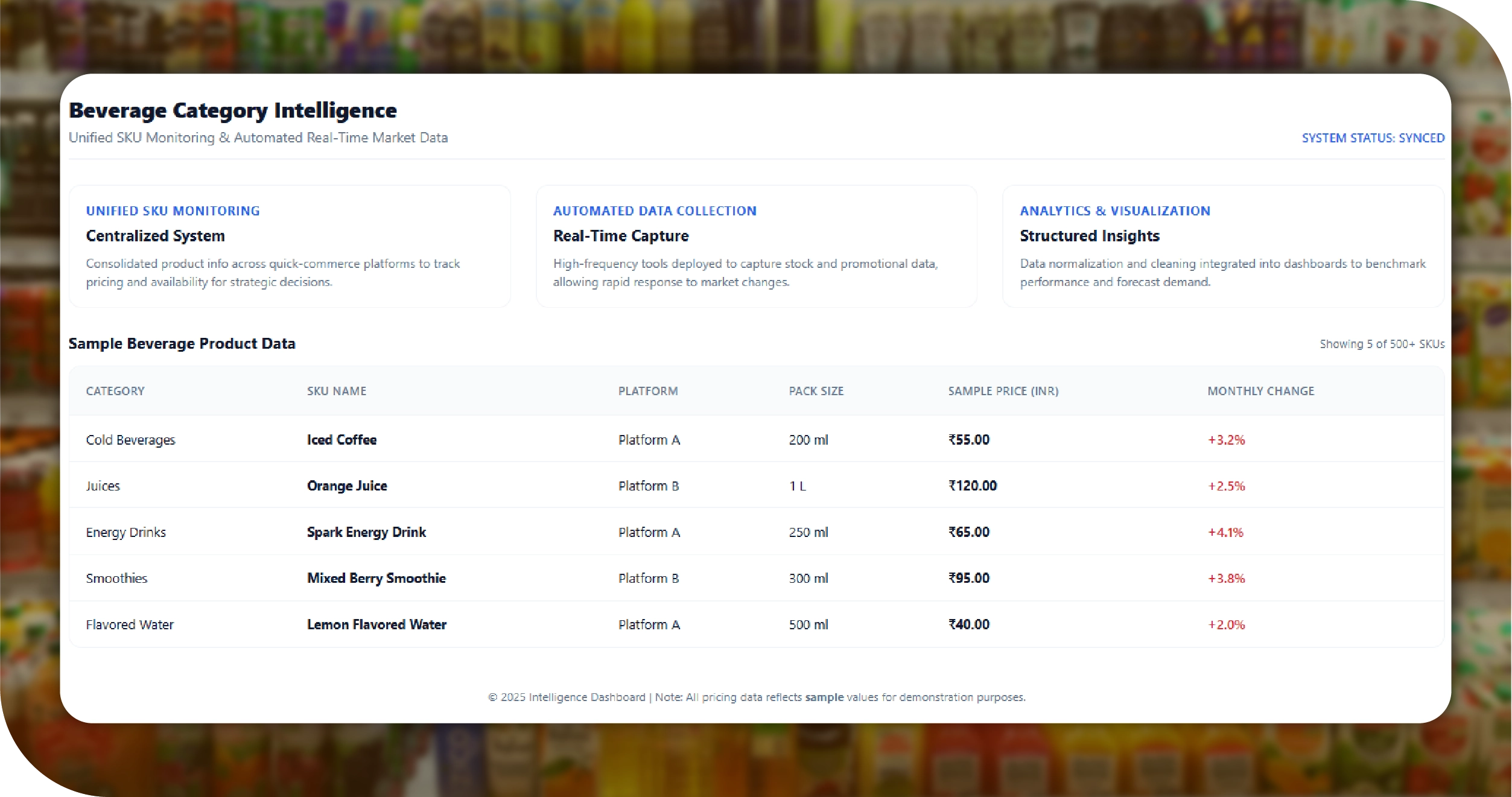Sort by the PLATFORM column header

(x=647, y=391)
